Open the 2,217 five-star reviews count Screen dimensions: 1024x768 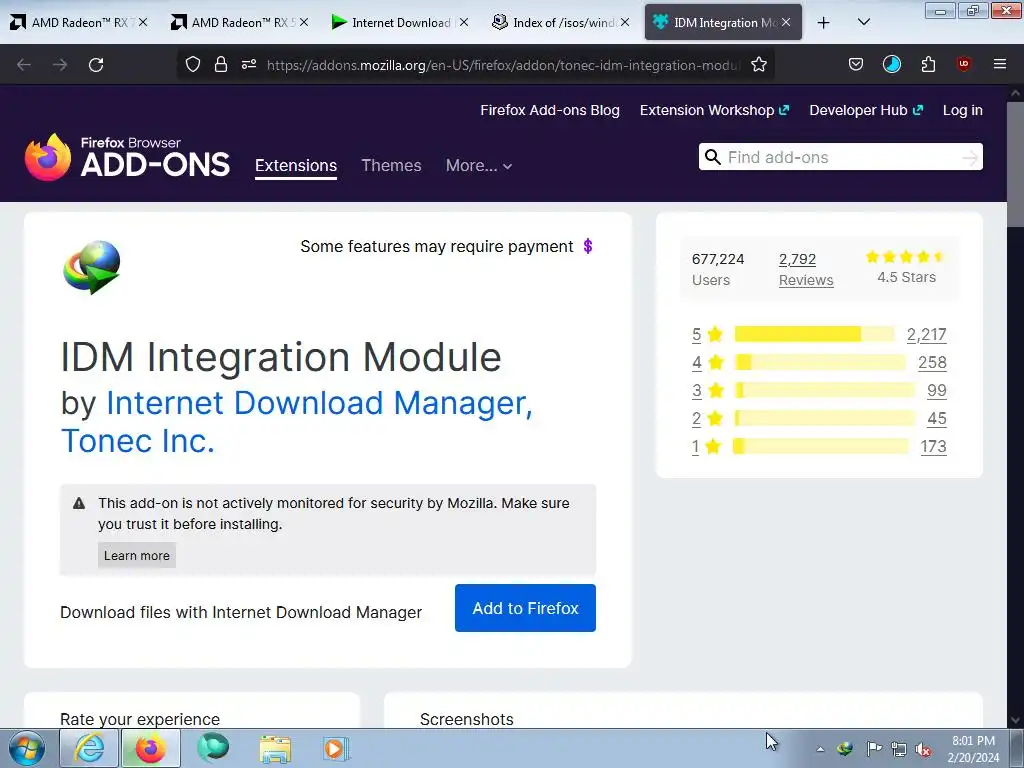926,334
